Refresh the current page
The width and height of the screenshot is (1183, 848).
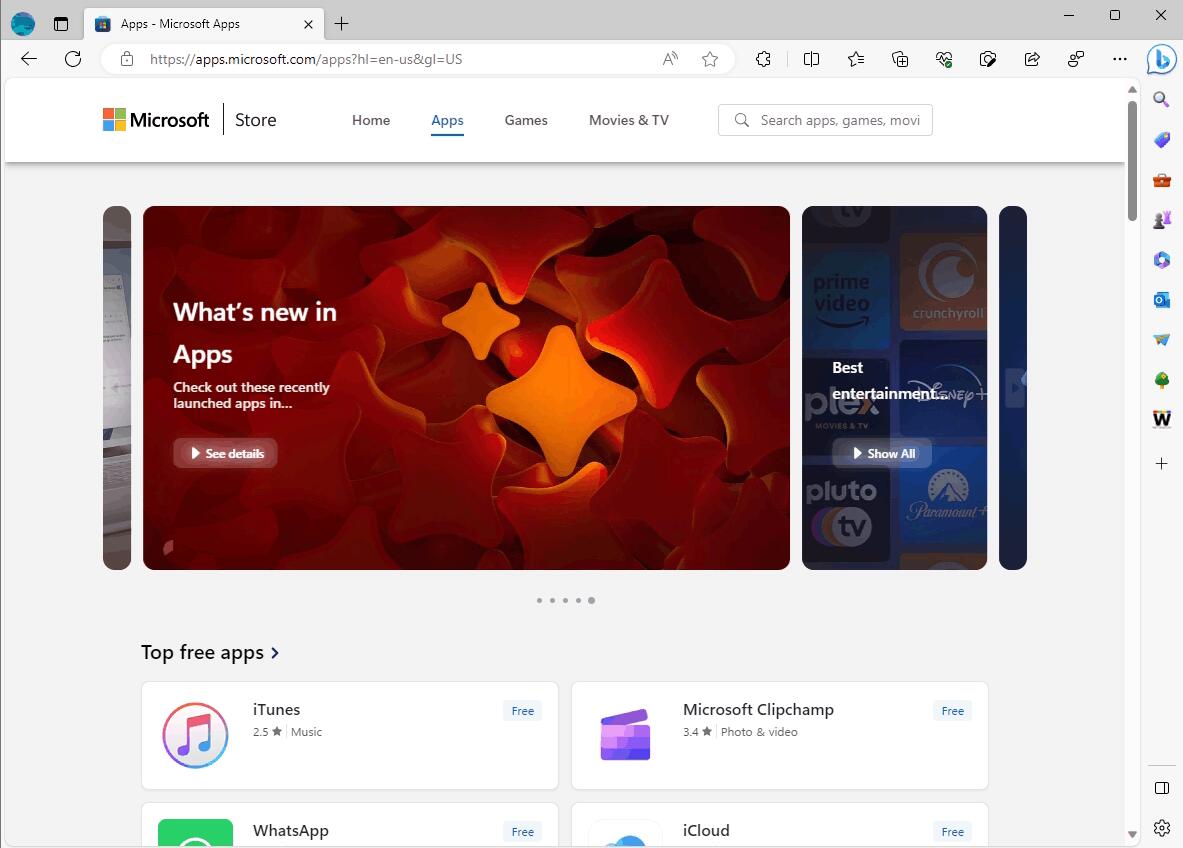[x=73, y=59]
